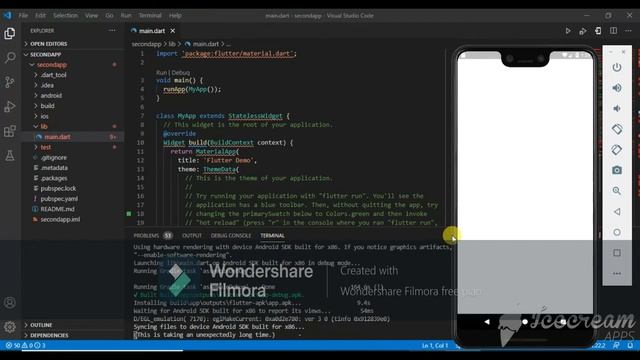Select main.dart in the file tree

click(57, 137)
